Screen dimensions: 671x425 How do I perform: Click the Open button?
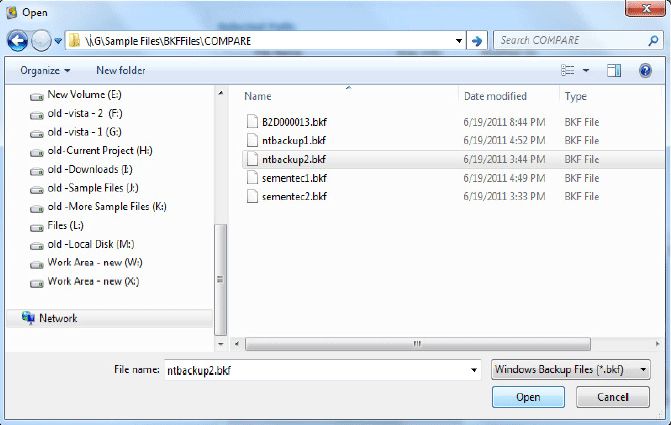(x=528, y=397)
